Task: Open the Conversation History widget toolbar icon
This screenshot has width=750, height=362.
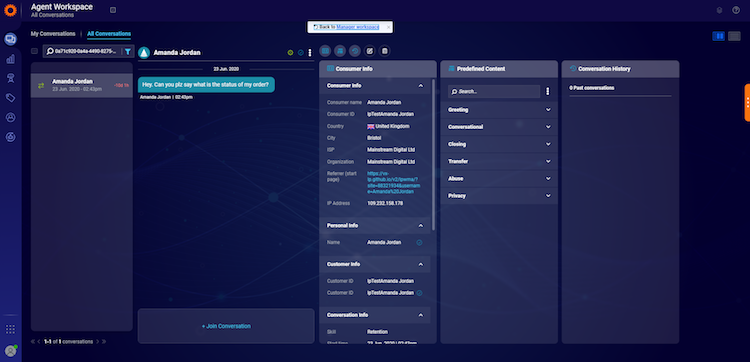Action: 354,51
